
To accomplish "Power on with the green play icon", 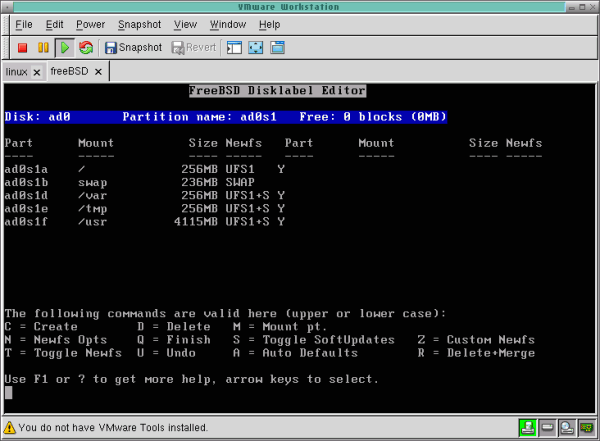I will click(65, 48).
